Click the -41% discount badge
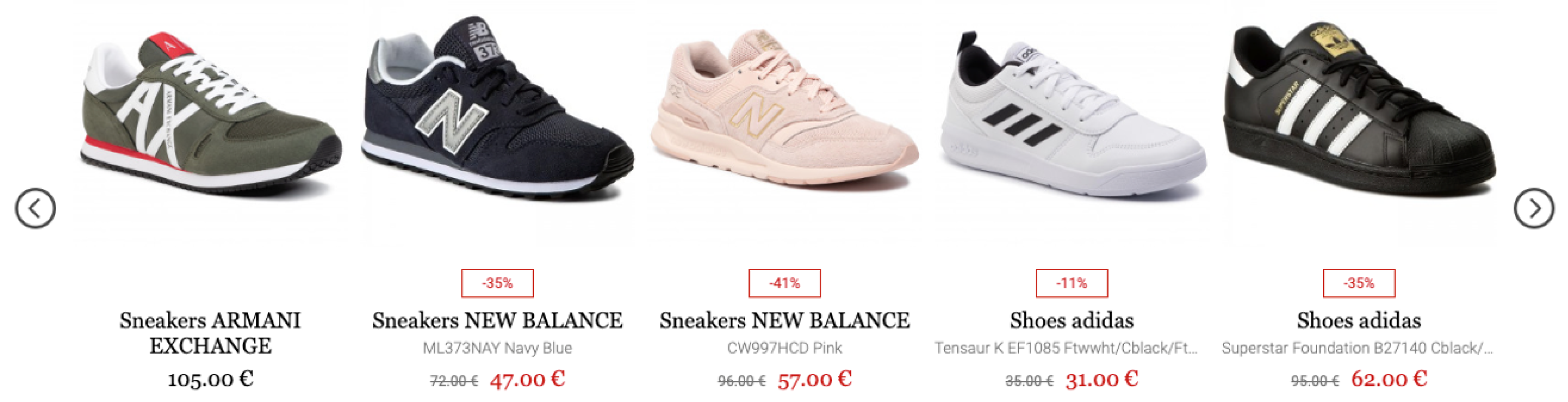The height and width of the screenshot is (402, 1568). [x=785, y=283]
